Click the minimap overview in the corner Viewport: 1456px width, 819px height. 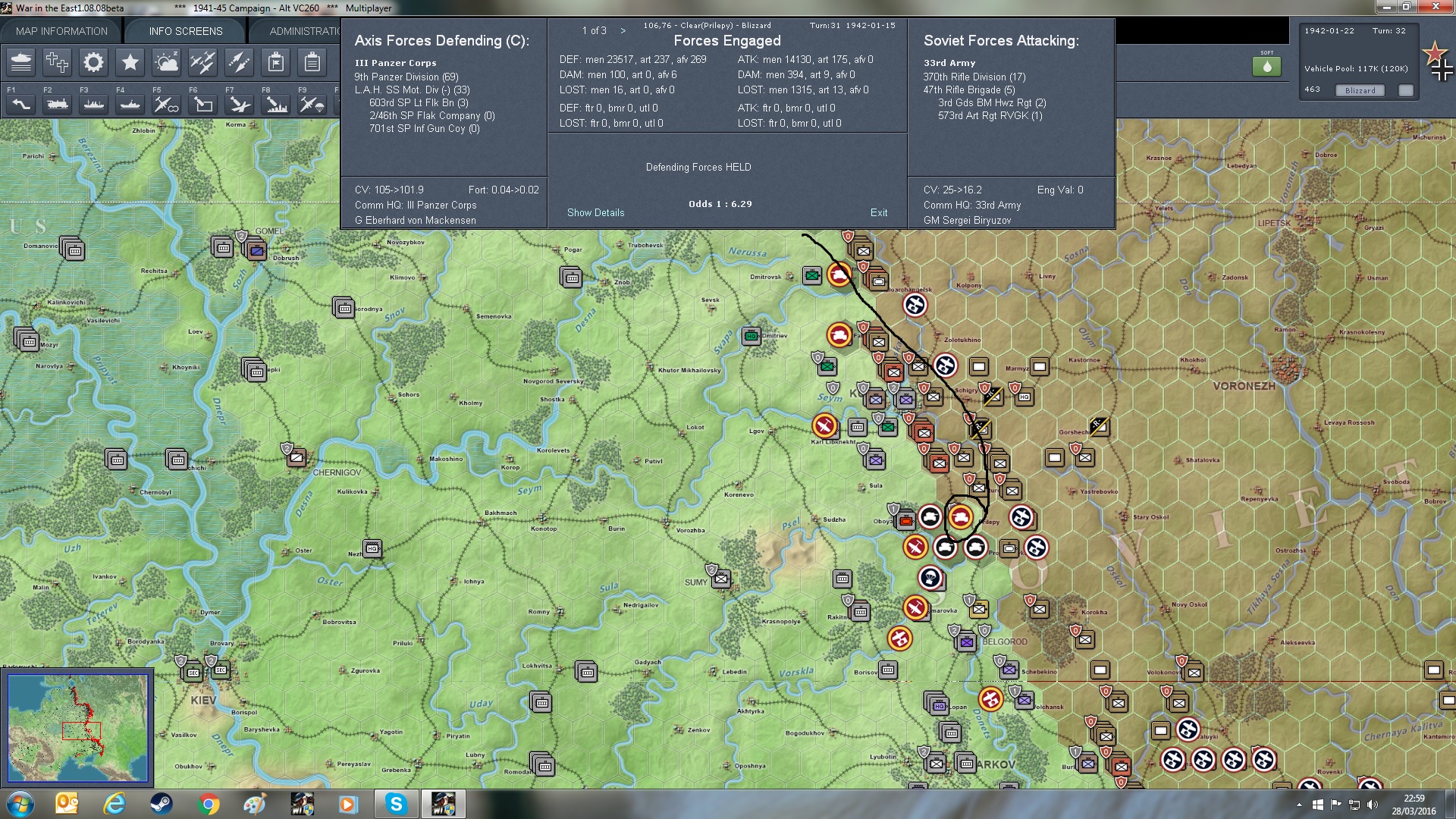(x=77, y=728)
